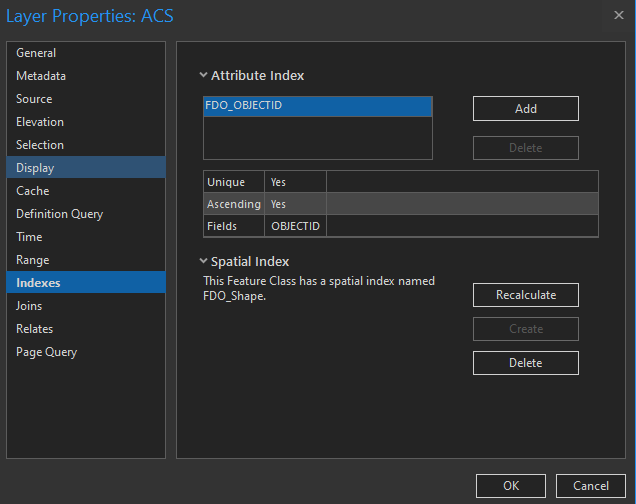
Task: Switch to the Time tab
Action: pos(29,237)
